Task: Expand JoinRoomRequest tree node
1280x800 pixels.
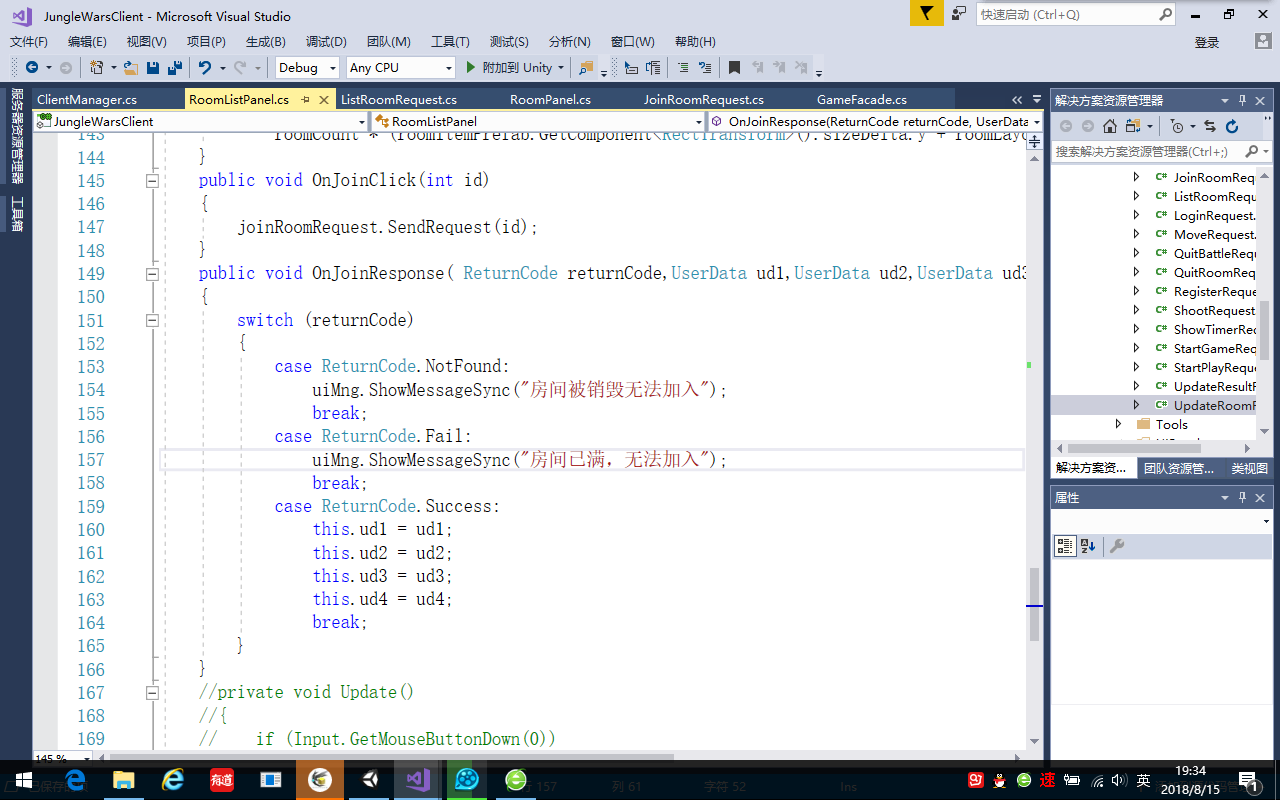Action: pyautogui.click(x=1136, y=177)
